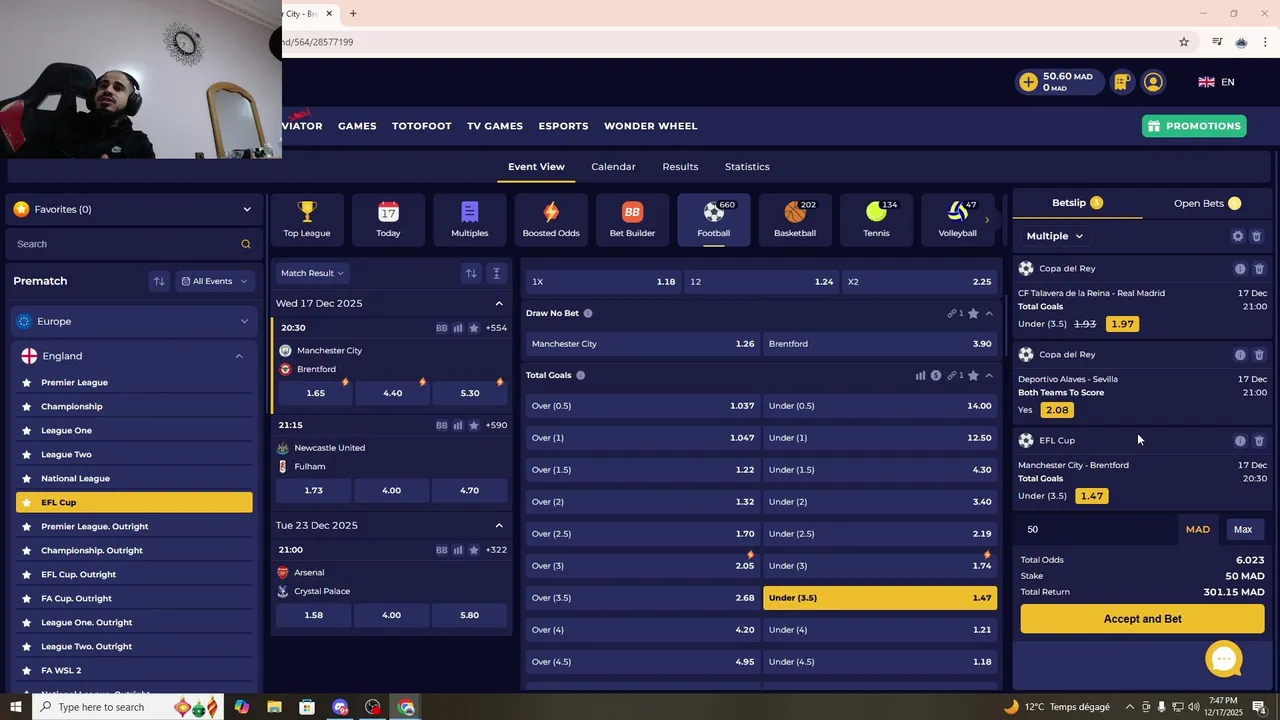Favorite the Newcastle United - Fulham match
Screen dimensions: 1280x720
474,425
